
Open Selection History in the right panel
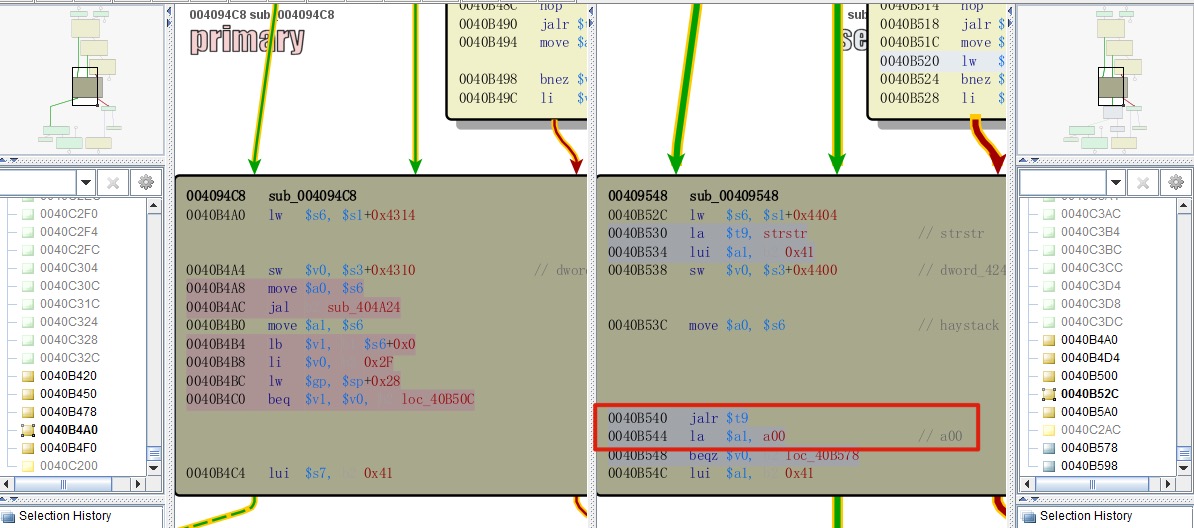[1085, 516]
